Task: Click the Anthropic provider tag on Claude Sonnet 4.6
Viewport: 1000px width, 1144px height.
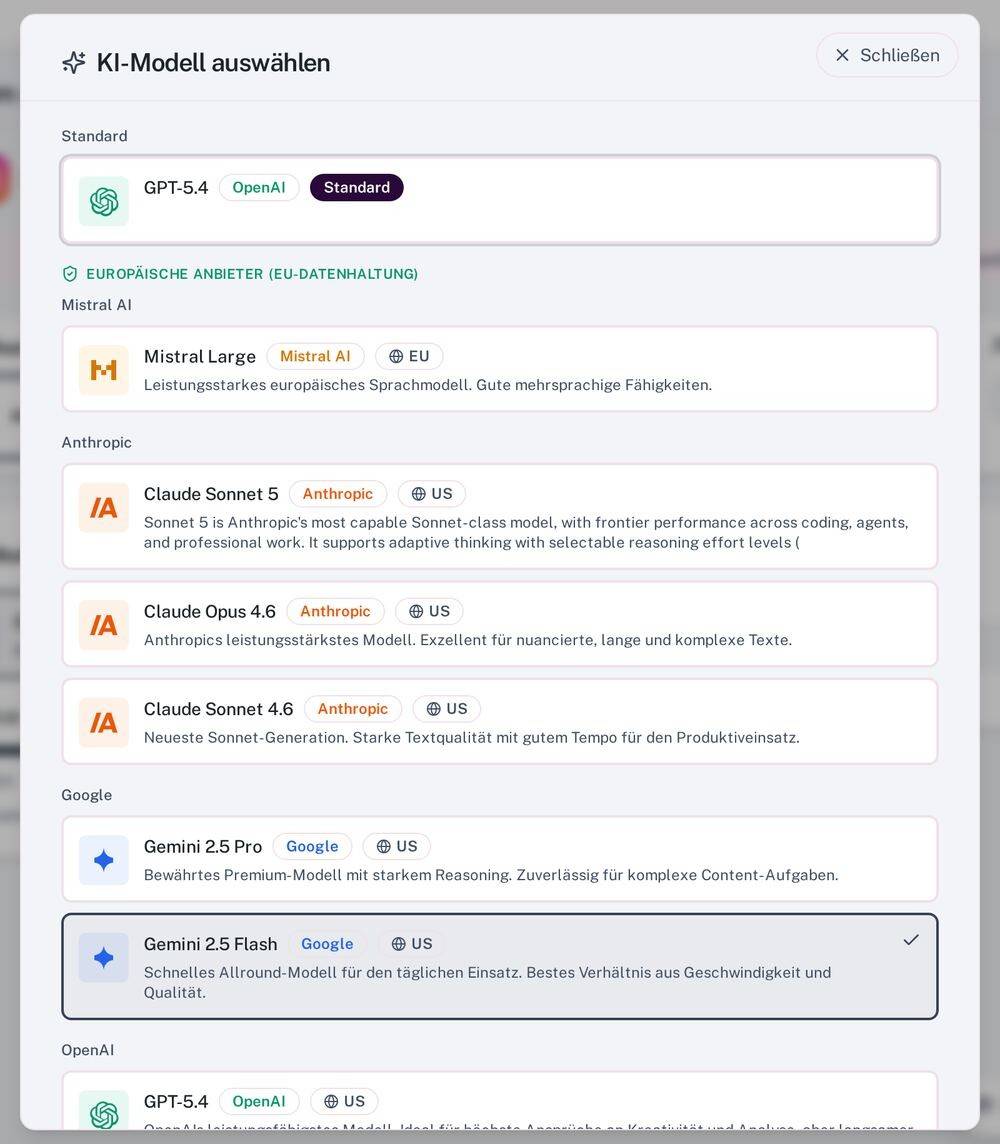Action: 352,708
